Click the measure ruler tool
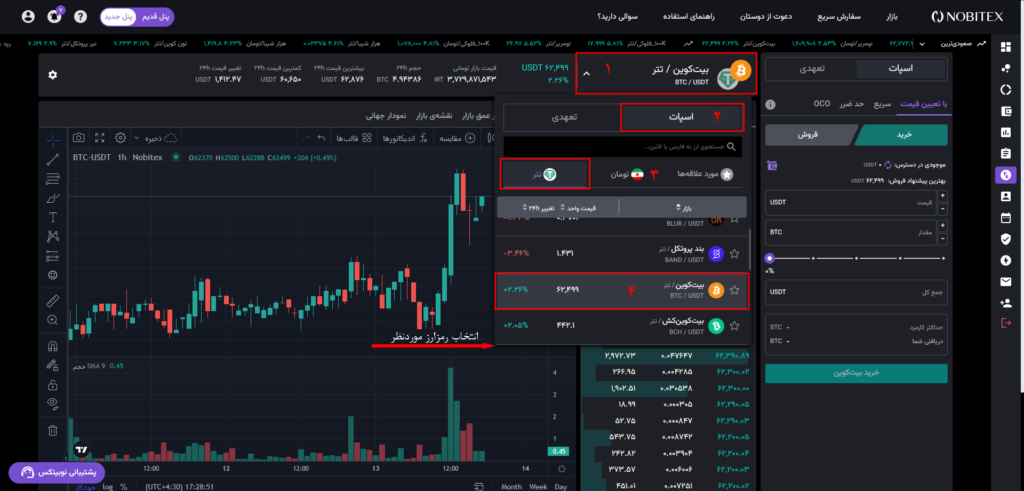This screenshot has width=1024, height=491. coord(52,300)
